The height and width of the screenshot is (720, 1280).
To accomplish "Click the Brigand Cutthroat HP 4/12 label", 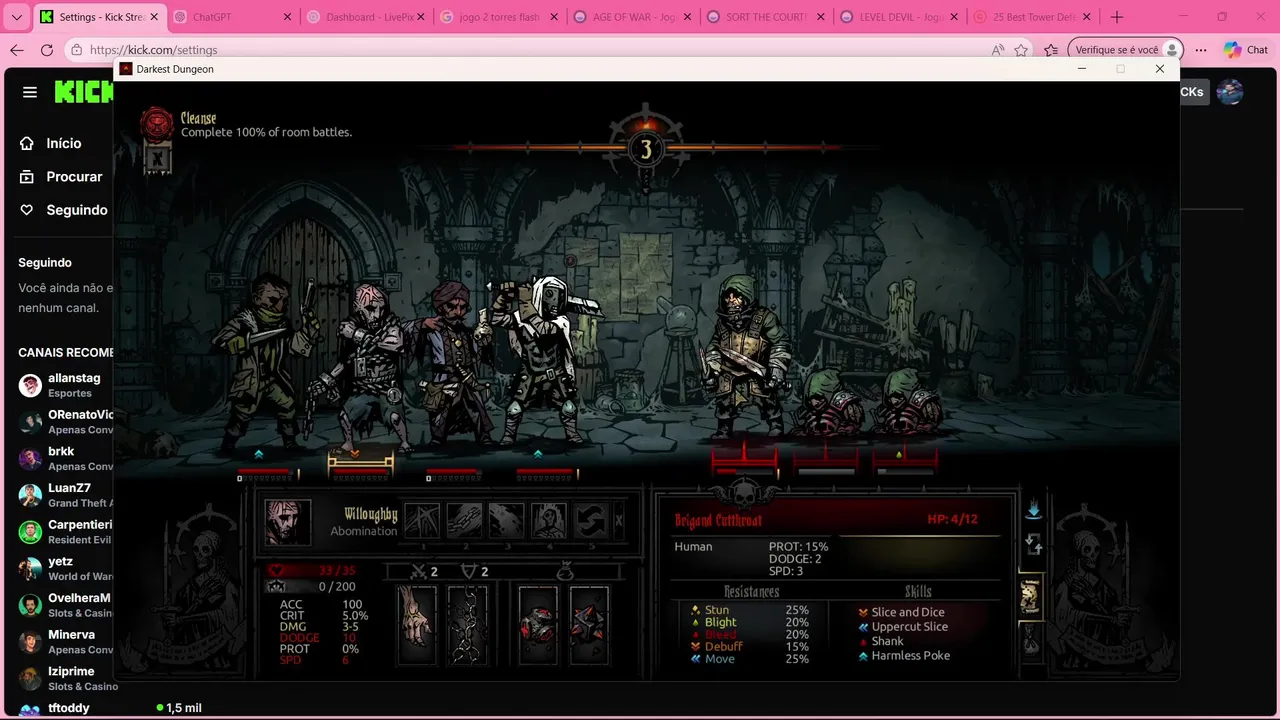I will tap(952, 519).
